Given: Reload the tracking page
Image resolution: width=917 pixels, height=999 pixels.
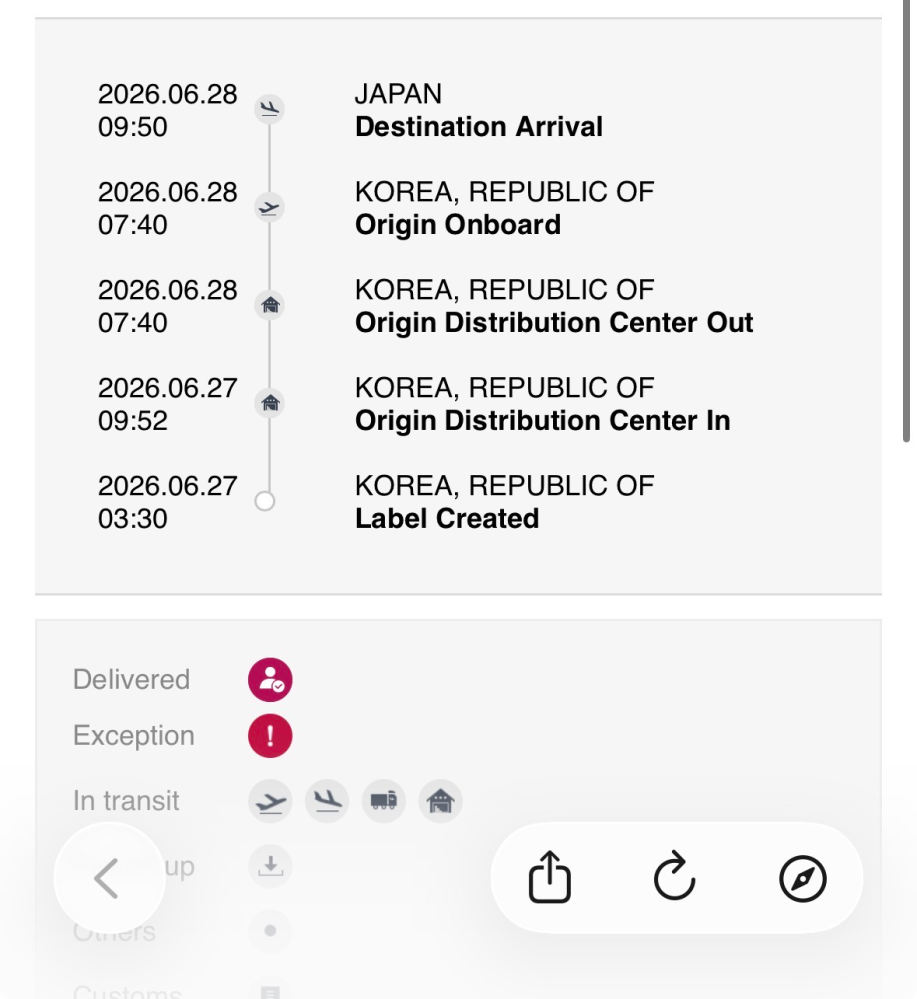Looking at the screenshot, I should 675,877.
